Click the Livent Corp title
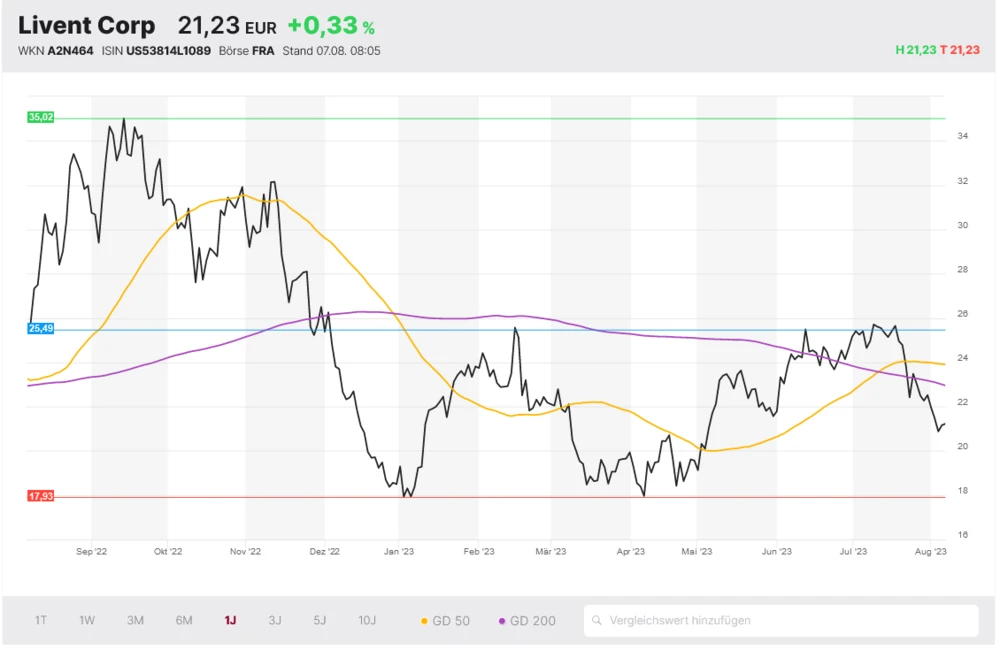Viewport: 1000px width, 650px height. pyautogui.click(x=87, y=26)
